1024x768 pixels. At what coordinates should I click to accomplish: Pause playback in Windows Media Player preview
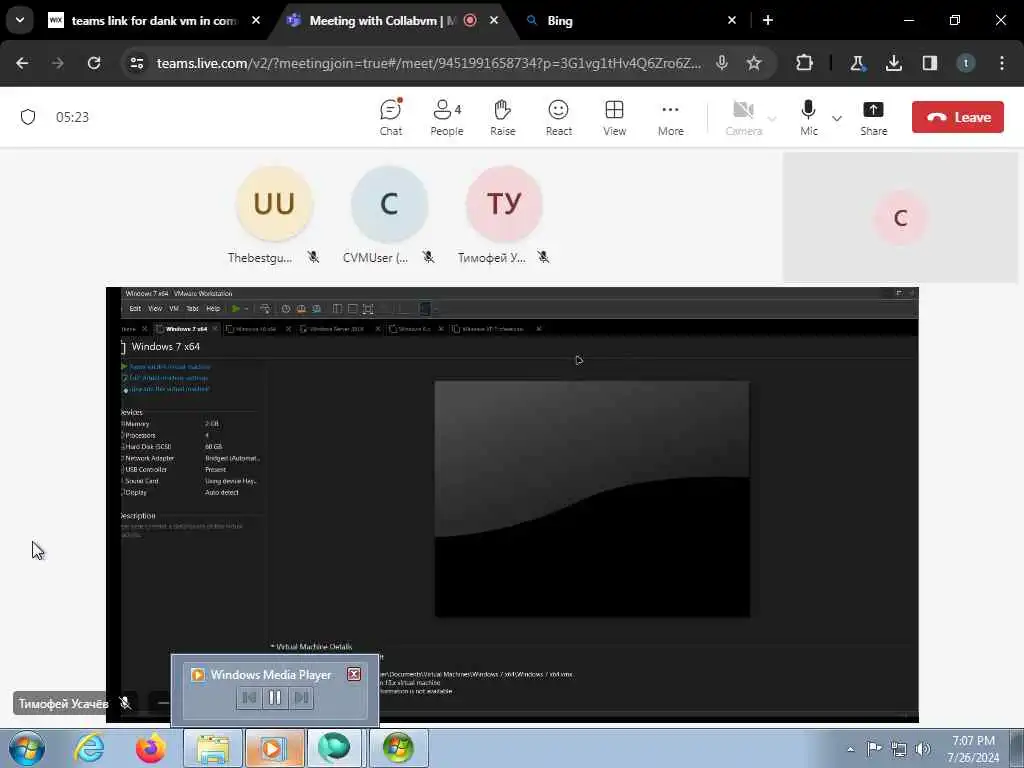pos(275,697)
